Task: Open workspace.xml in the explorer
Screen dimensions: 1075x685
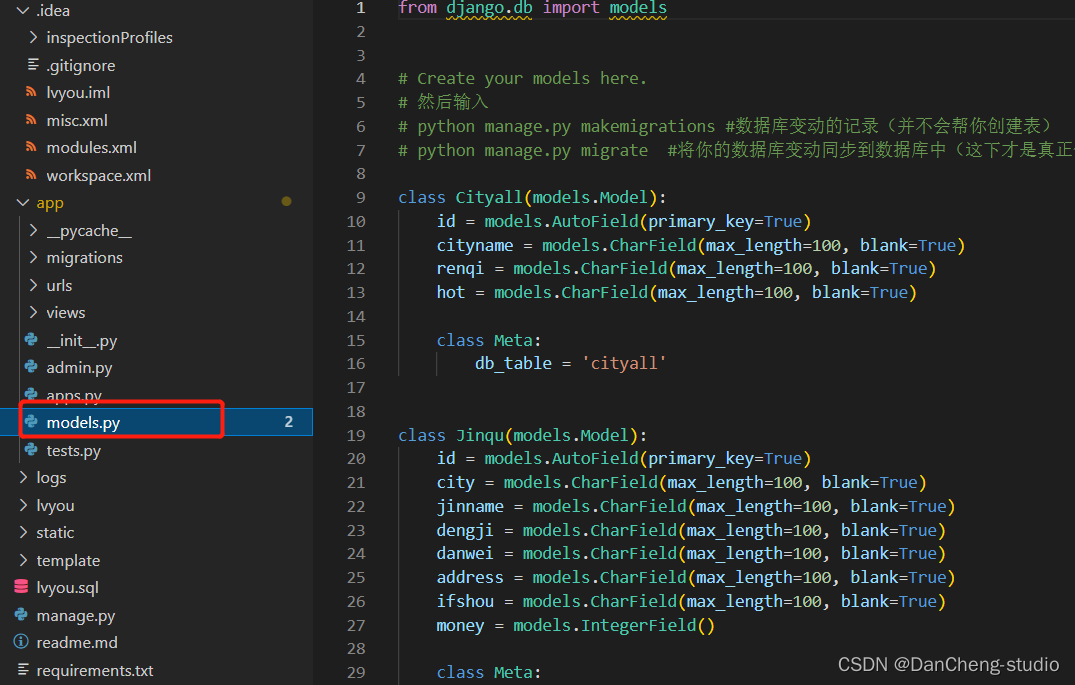Action: click(x=99, y=176)
